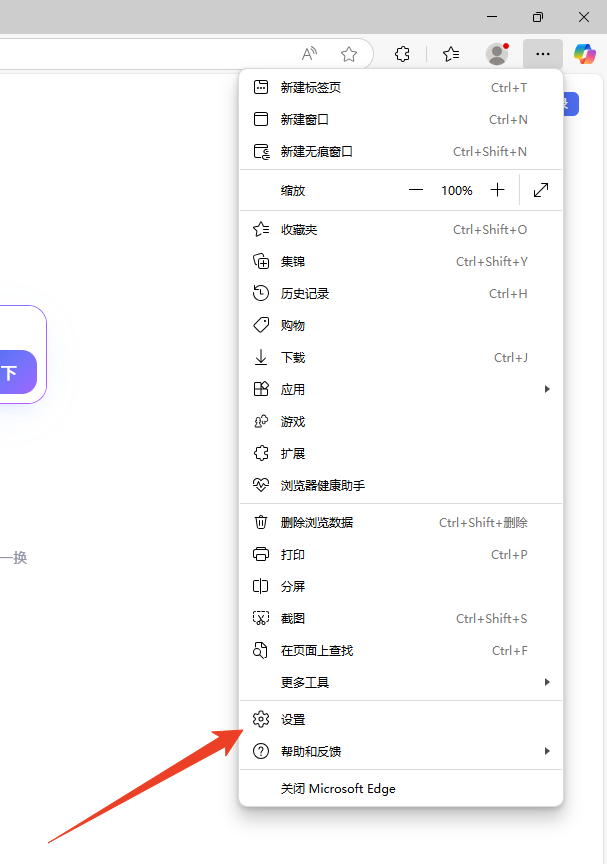Screen dimensions: 607x864
Task: Click the new tab icon beside 新建标签页
Action: click(261, 87)
